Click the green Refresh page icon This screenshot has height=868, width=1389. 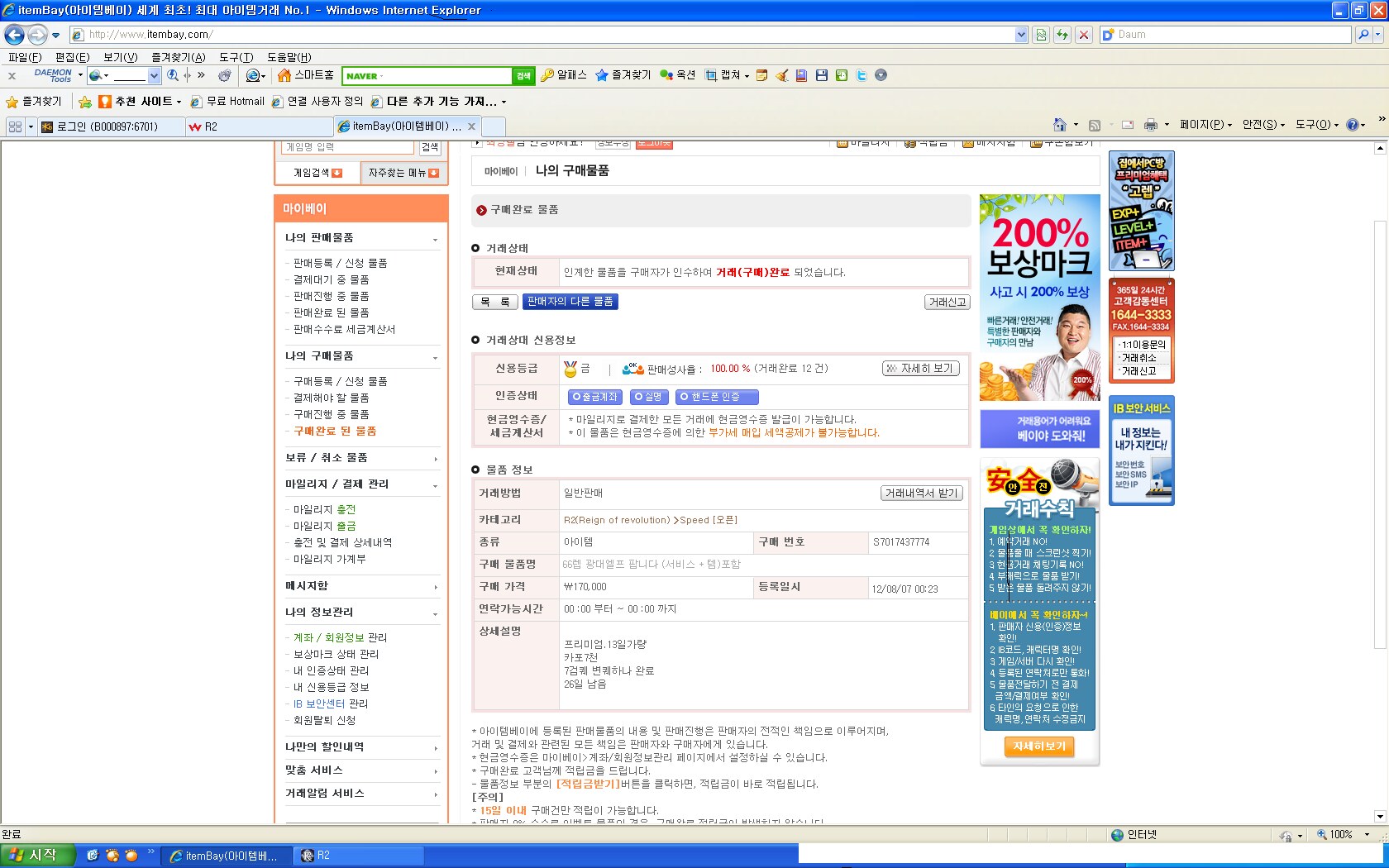click(x=1062, y=35)
